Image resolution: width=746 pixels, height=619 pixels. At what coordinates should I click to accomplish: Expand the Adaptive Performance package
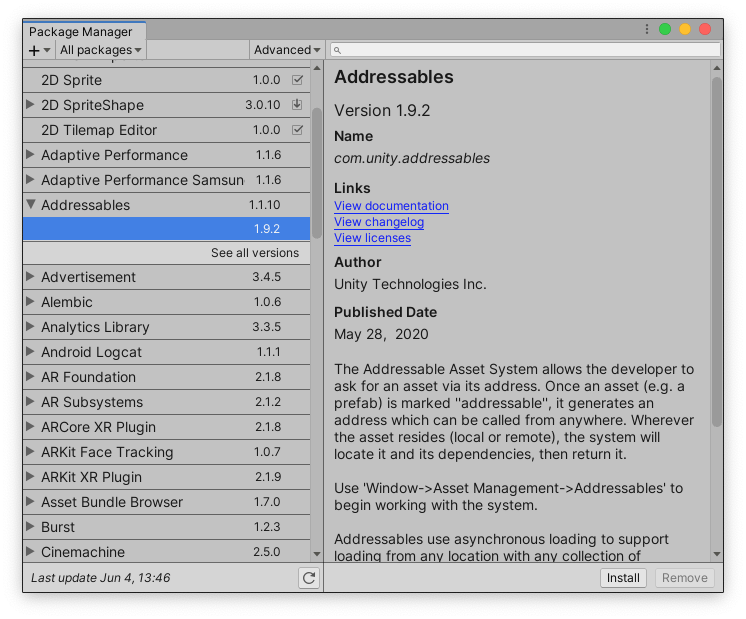(30, 154)
